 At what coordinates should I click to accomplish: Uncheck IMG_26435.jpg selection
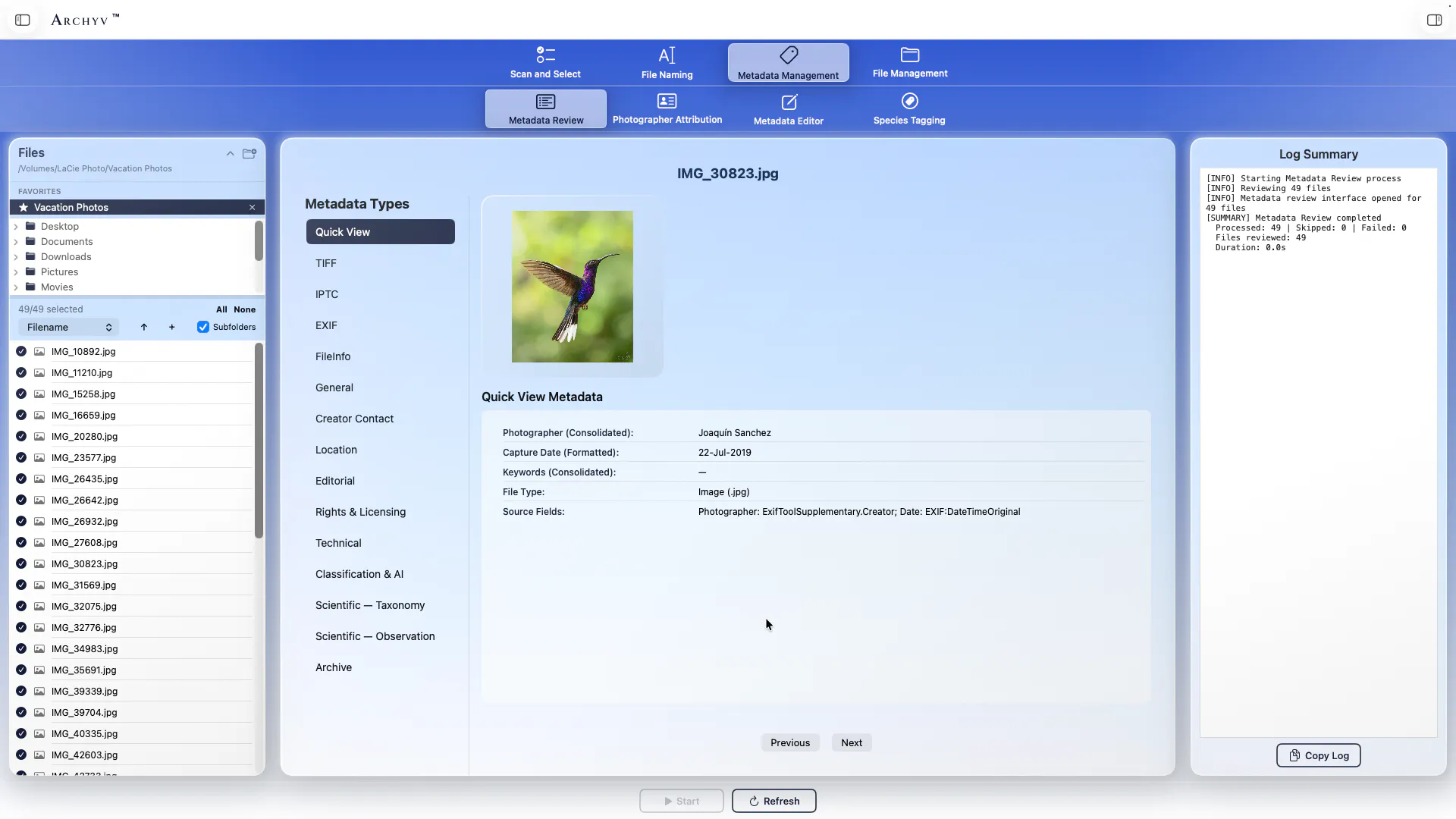coord(21,479)
